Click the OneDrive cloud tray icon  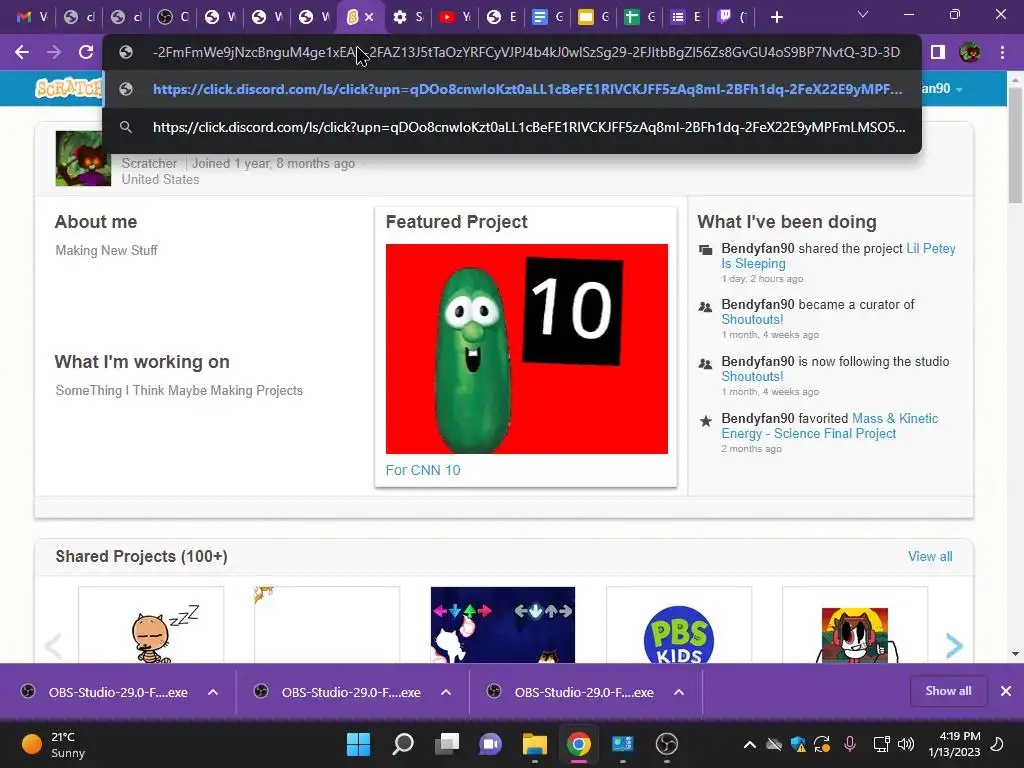point(774,744)
